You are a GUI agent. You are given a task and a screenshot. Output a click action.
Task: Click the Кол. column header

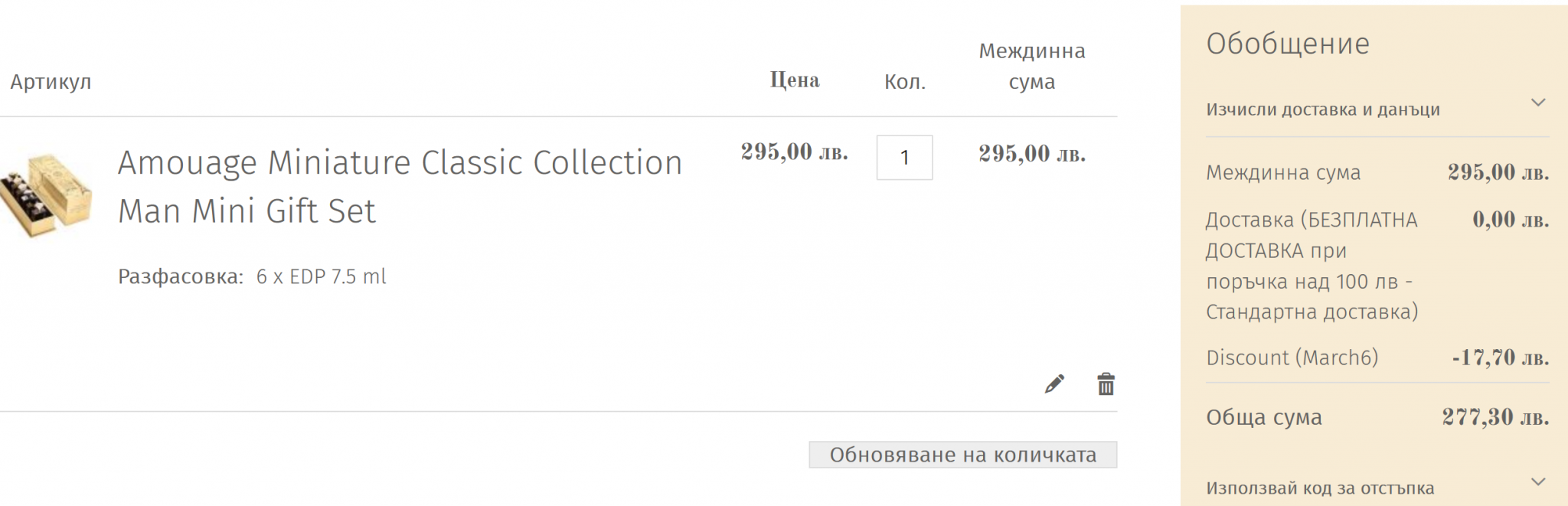click(x=905, y=82)
